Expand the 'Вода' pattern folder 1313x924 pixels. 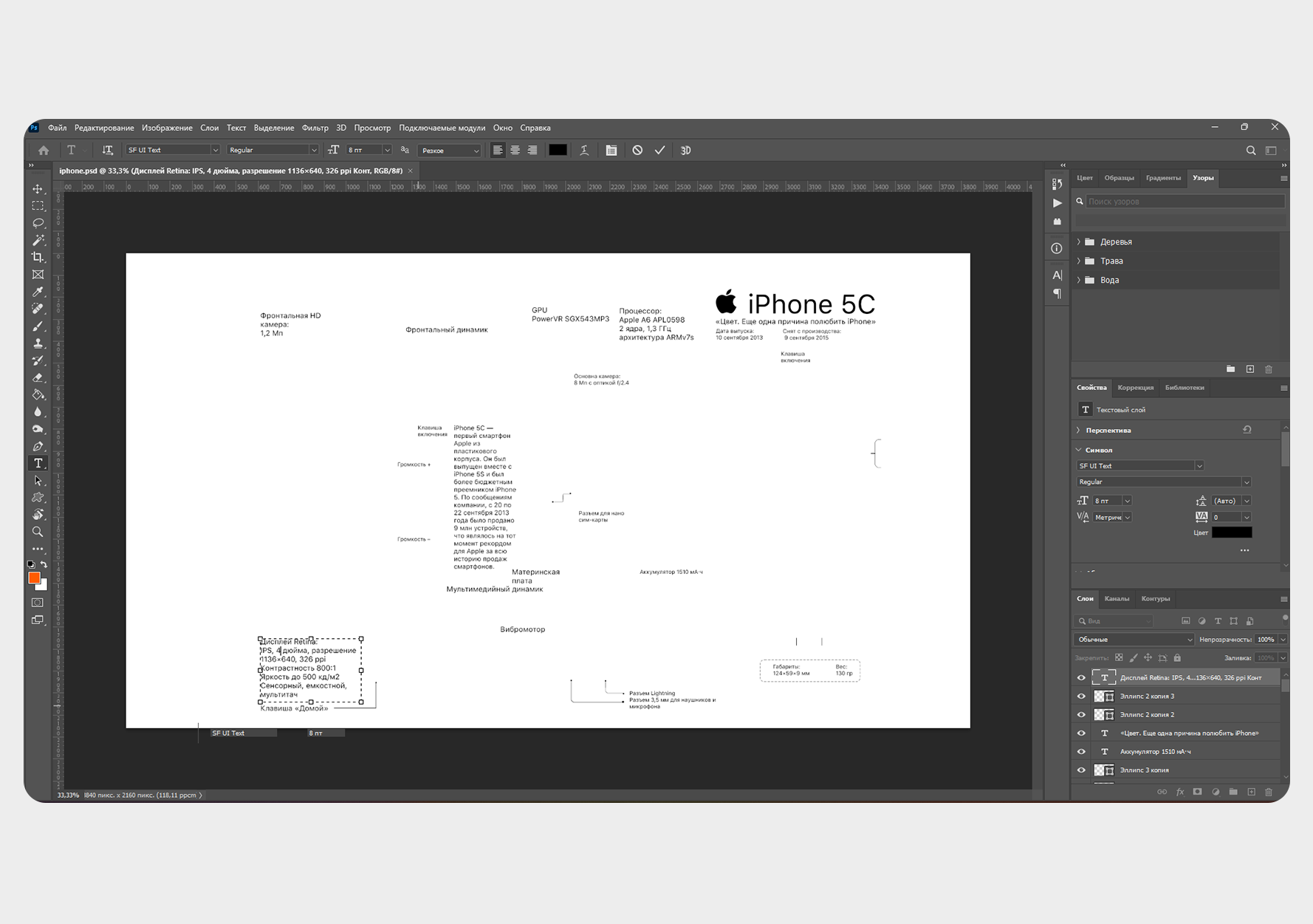pos(1079,280)
